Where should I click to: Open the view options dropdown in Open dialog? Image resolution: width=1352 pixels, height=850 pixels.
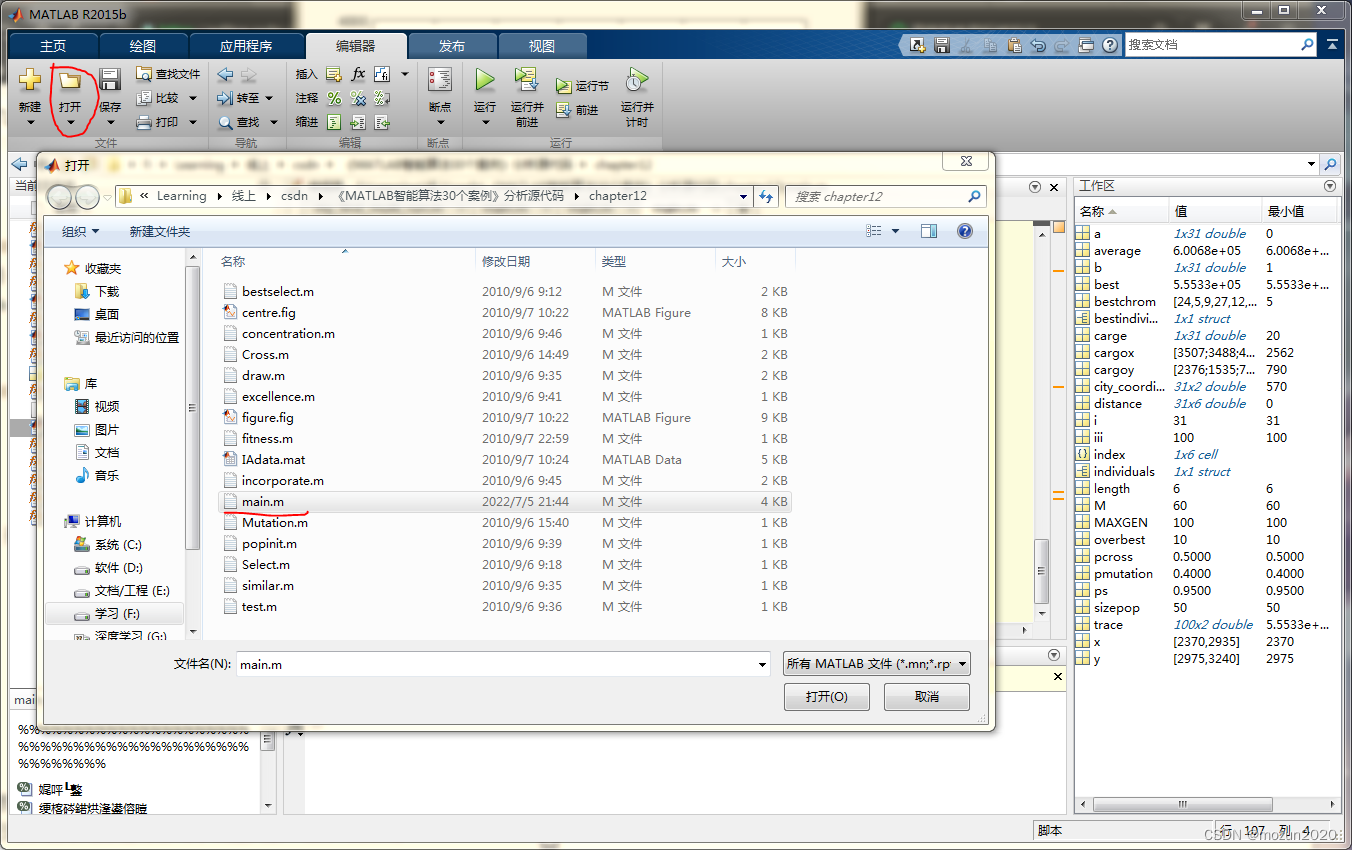pos(895,231)
